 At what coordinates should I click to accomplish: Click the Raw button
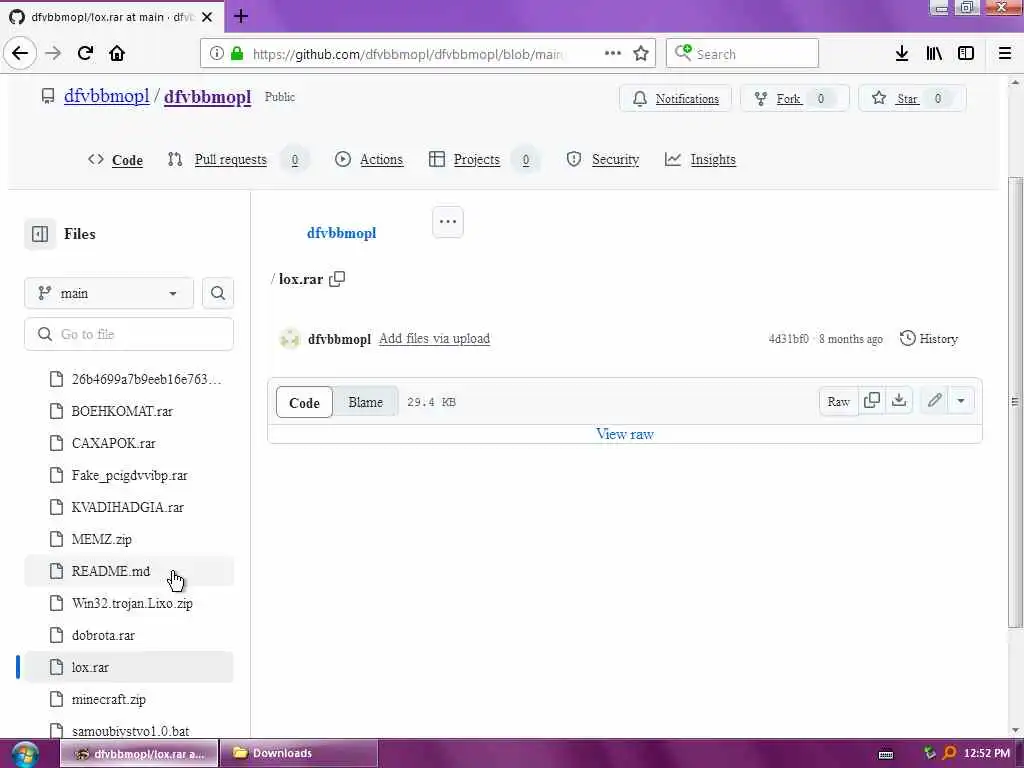(x=839, y=401)
